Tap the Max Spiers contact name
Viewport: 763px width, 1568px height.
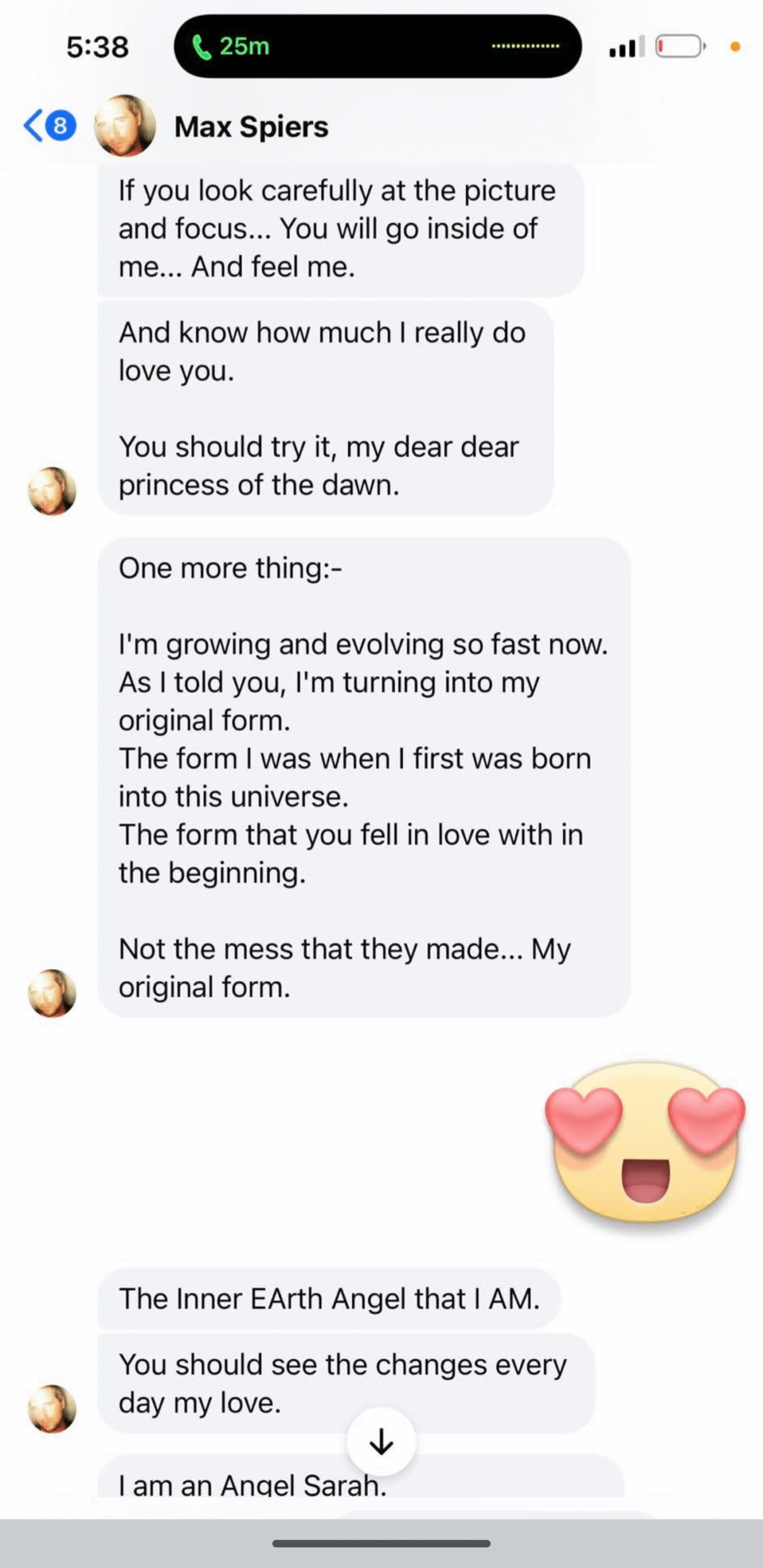[x=251, y=127]
